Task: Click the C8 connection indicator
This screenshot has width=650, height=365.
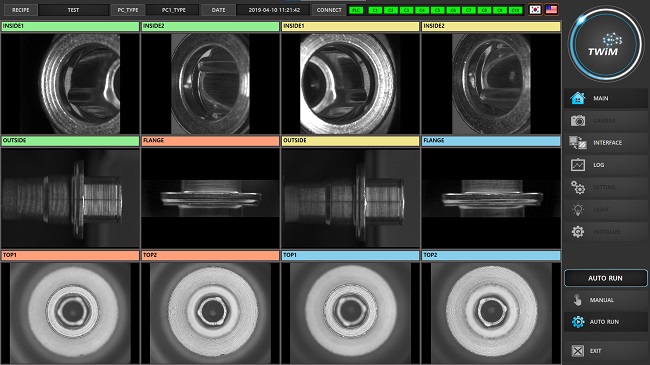Action: click(484, 10)
